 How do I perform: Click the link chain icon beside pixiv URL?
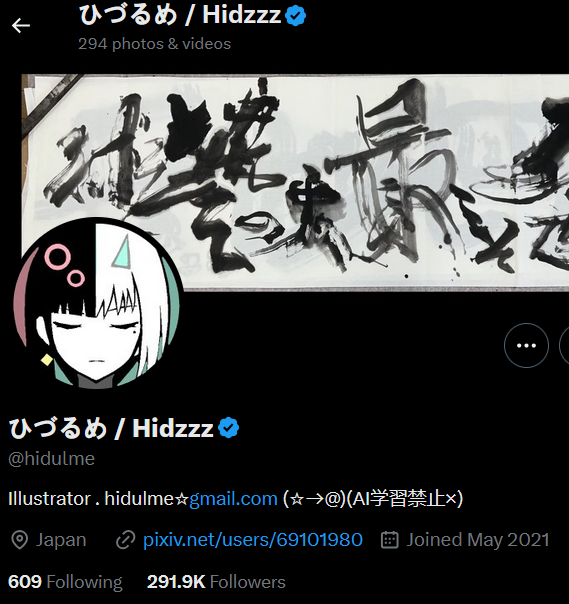coord(126,540)
